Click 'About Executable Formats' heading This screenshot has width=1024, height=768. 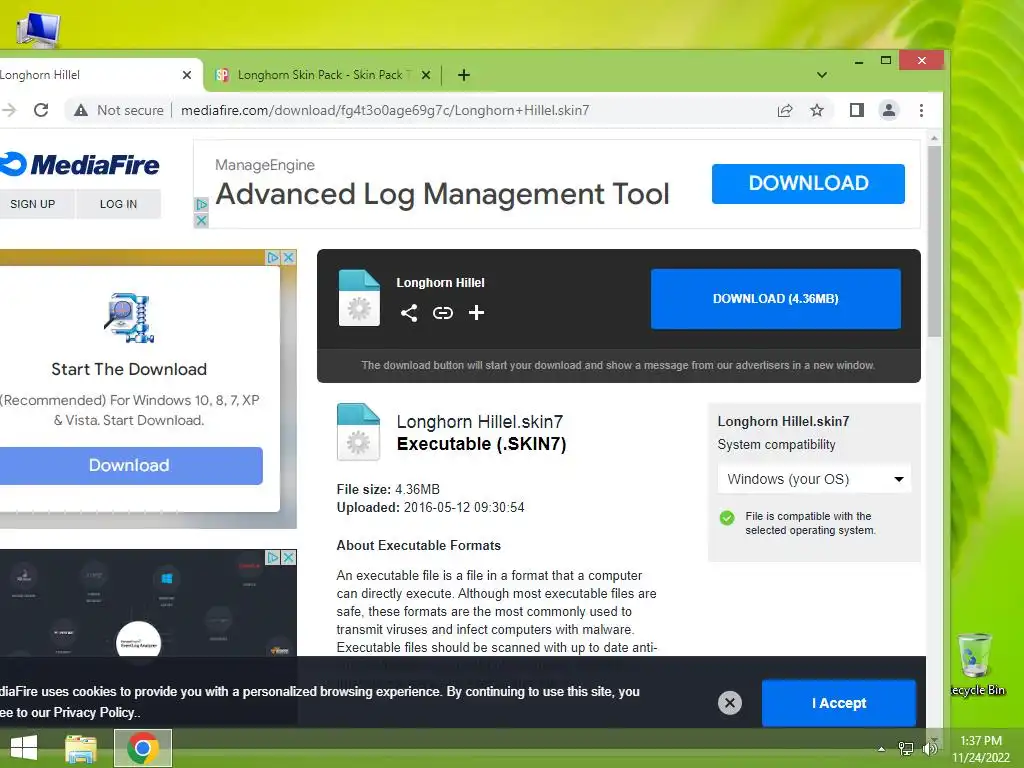point(419,545)
